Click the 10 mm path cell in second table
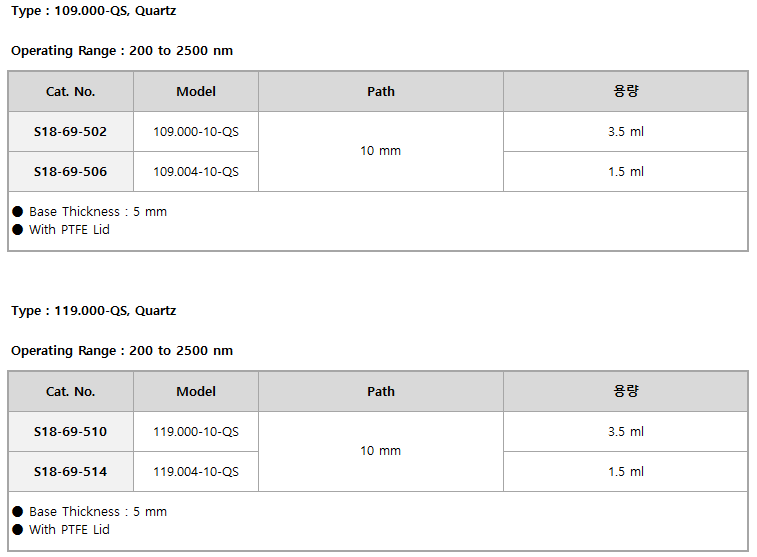Image resolution: width=757 pixels, height=557 pixels. coord(381,451)
